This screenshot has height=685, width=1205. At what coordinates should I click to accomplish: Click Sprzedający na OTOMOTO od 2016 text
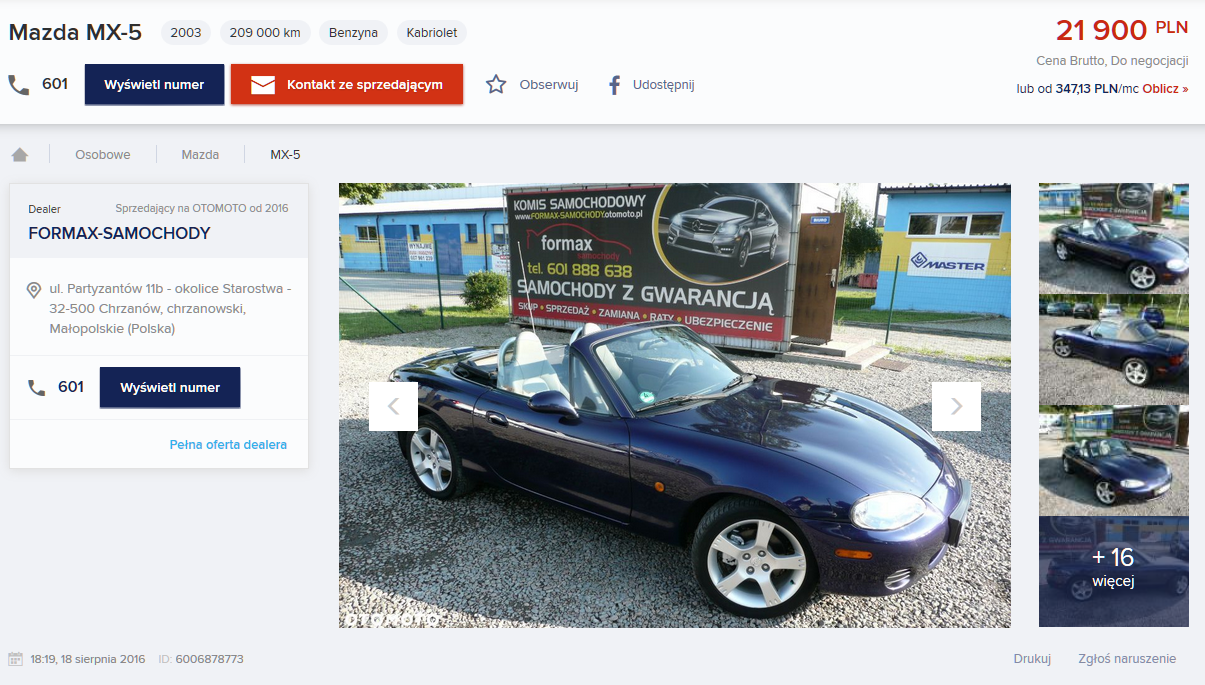pos(202,208)
